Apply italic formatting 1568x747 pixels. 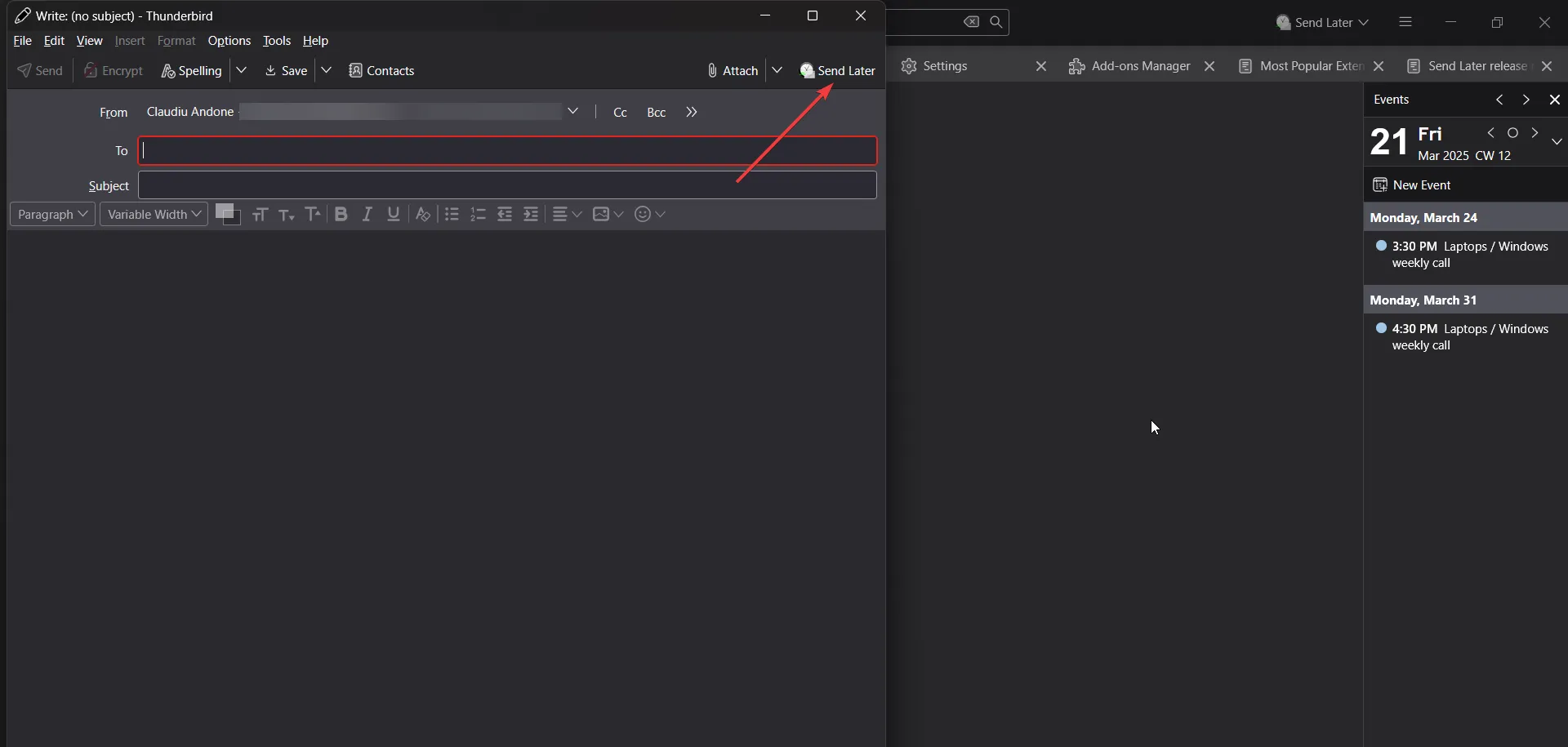point(367,214)
